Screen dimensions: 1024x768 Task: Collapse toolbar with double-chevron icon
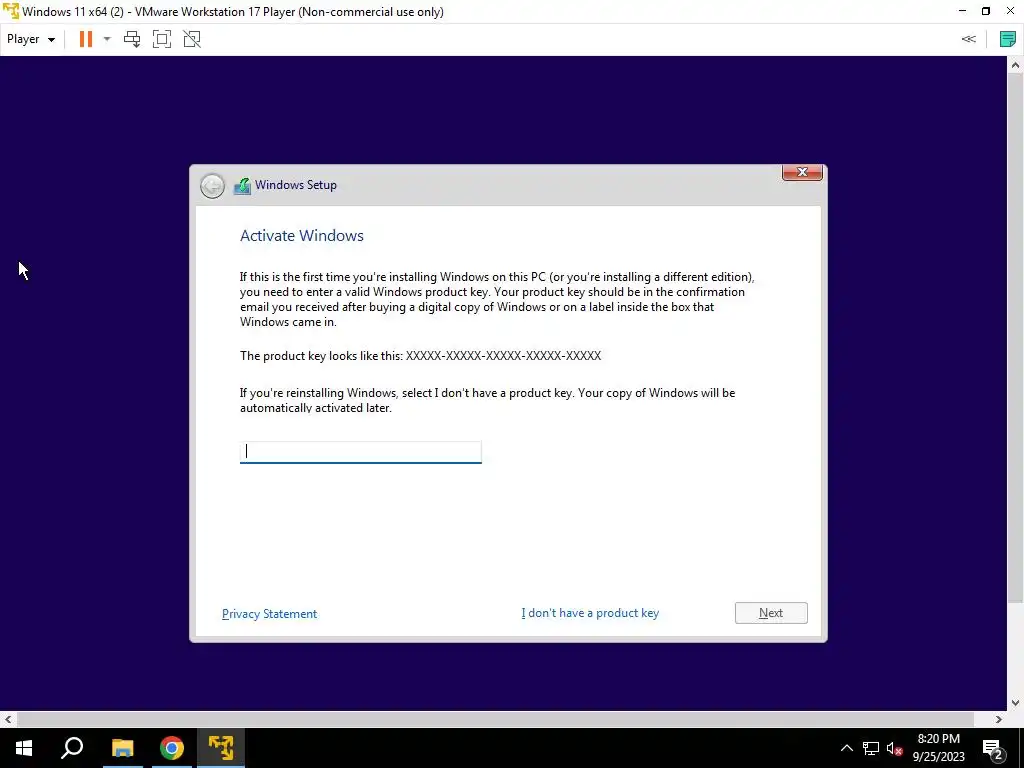click(968, 39)
